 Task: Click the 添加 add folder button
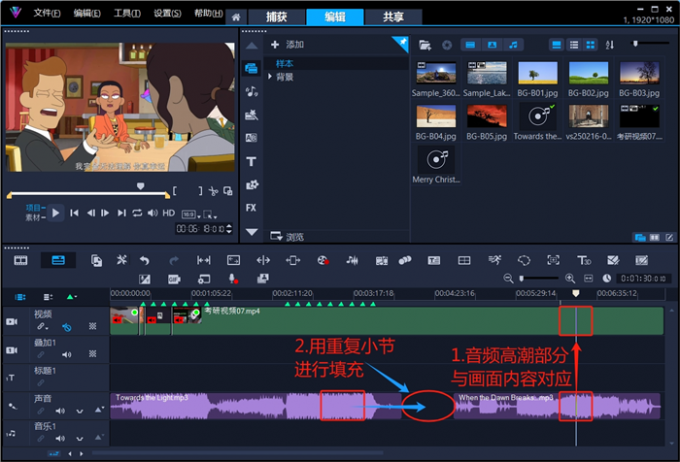(288, 45)
